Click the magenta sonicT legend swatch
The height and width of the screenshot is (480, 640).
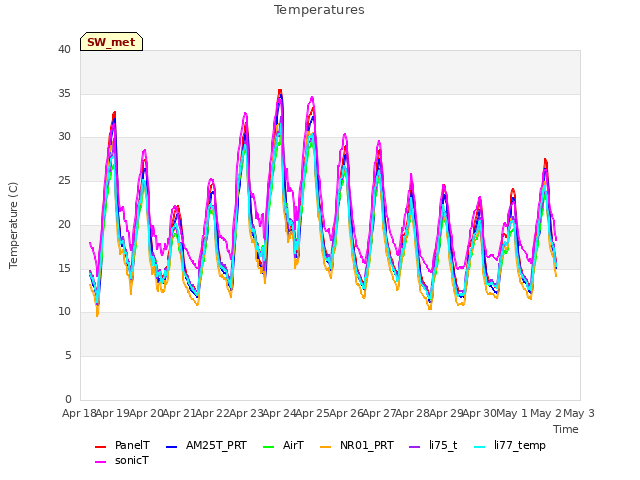pos(100,462)
